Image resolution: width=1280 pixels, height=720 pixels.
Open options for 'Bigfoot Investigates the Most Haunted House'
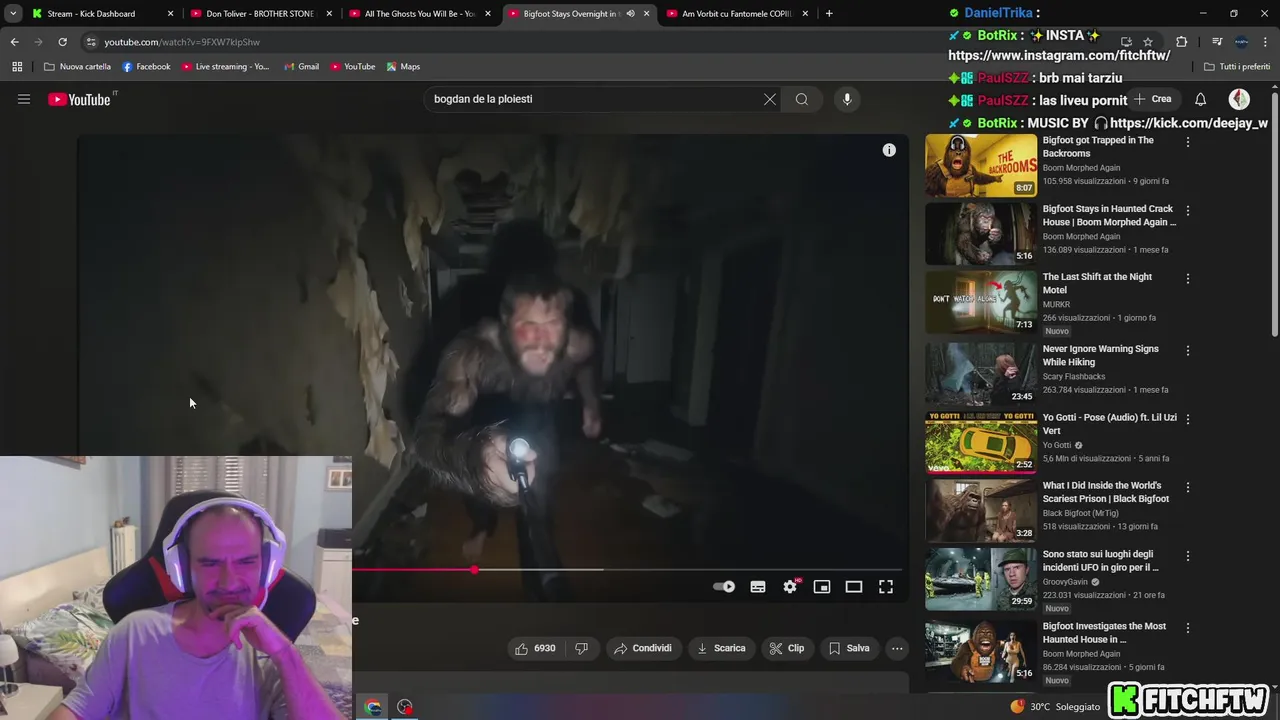point(1188,628)
